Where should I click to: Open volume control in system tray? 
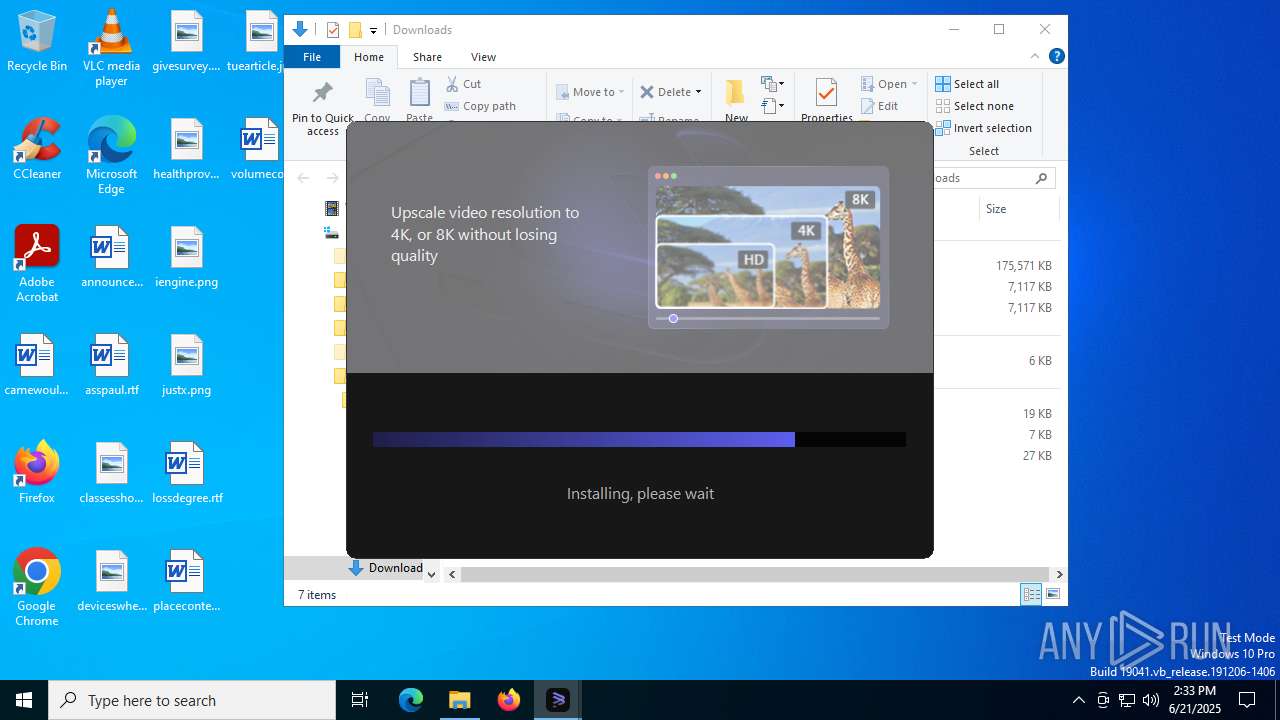tap(1150, 700)
